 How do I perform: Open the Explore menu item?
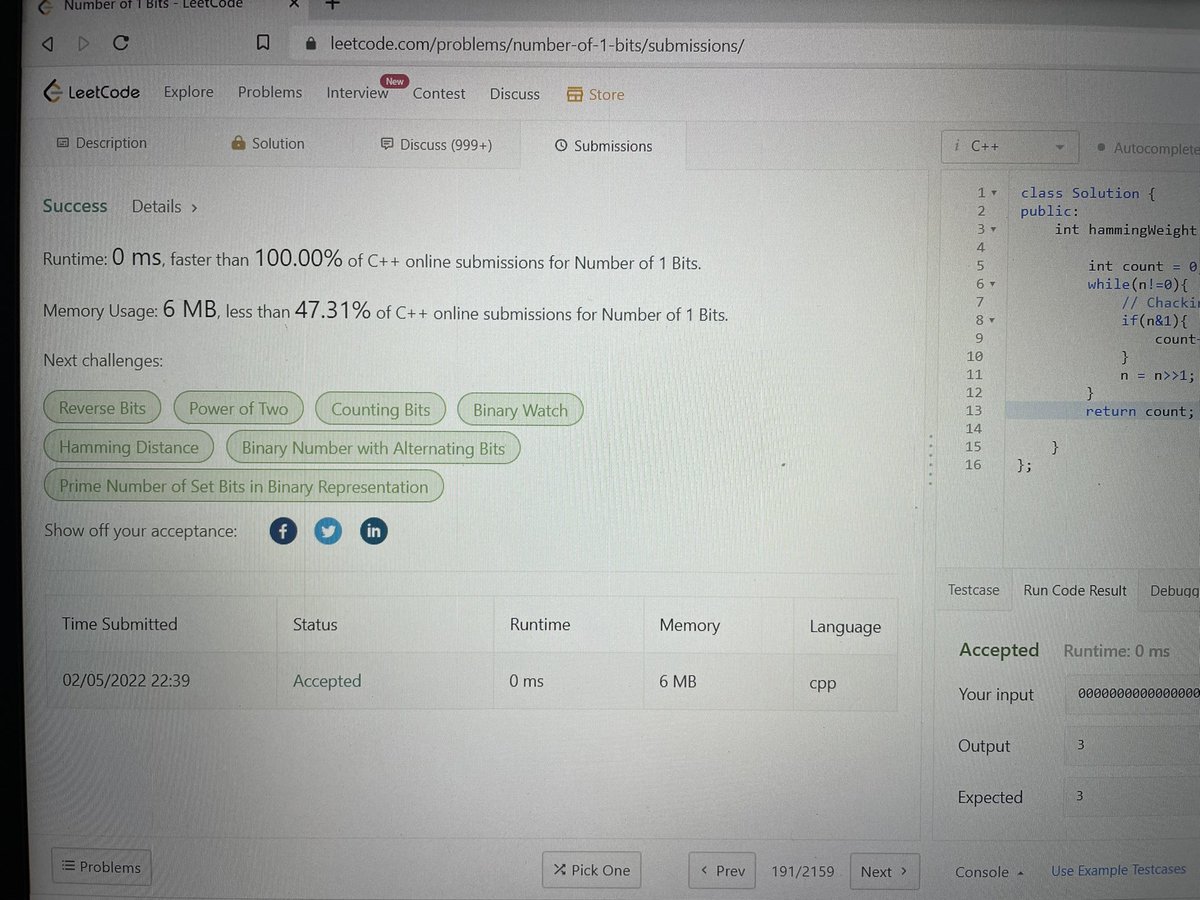(x=188, y=92)
